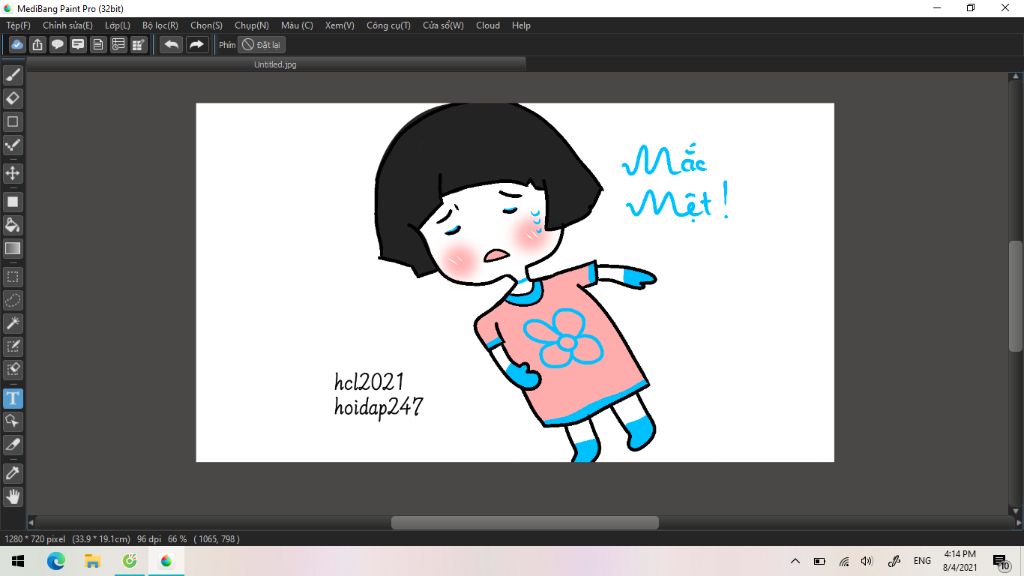This screenshot has height=576, width=1024.
Task: Open the Tệp(F) menu
Action: pyautogui.click(x=18, y=25)
